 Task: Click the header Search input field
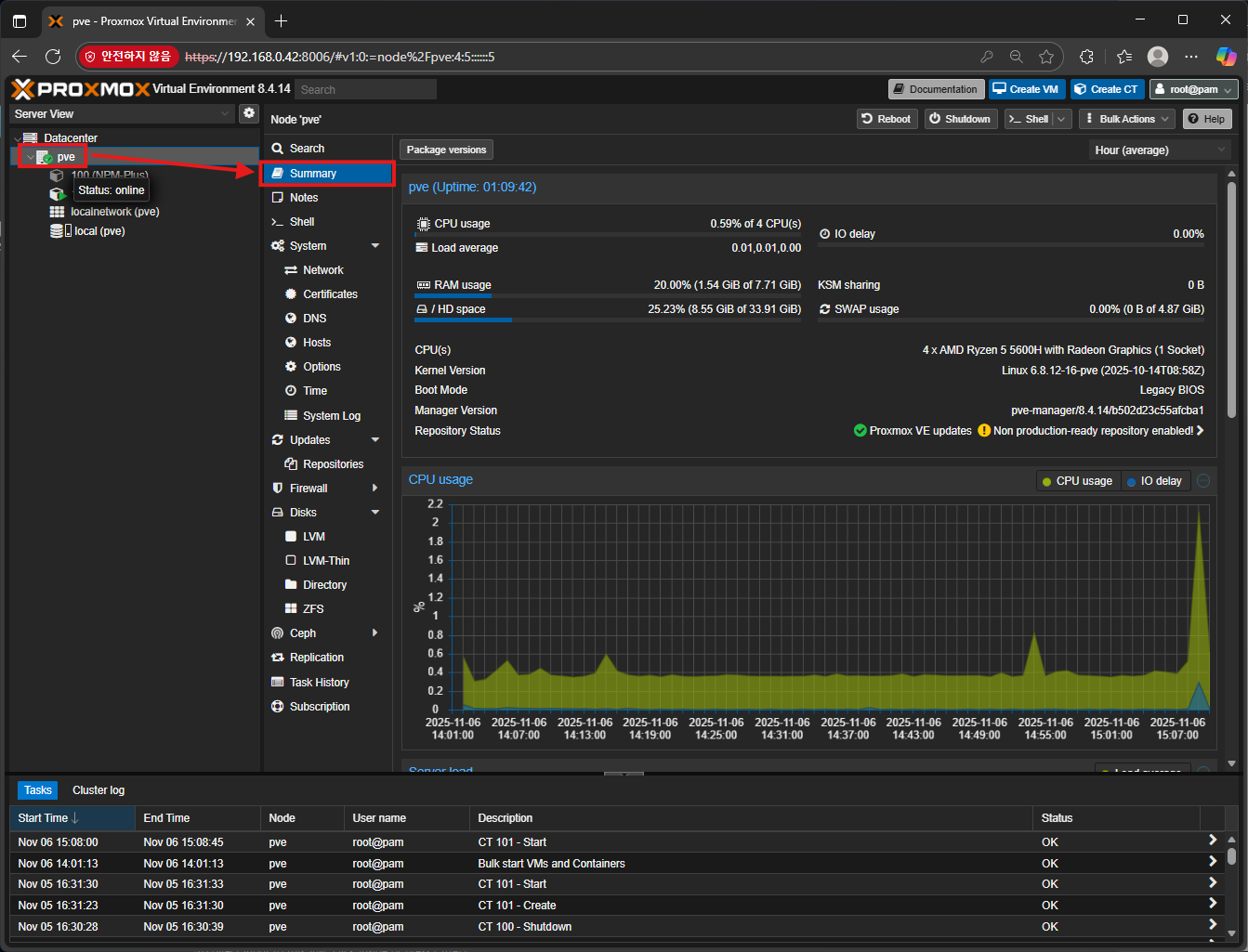366,89
